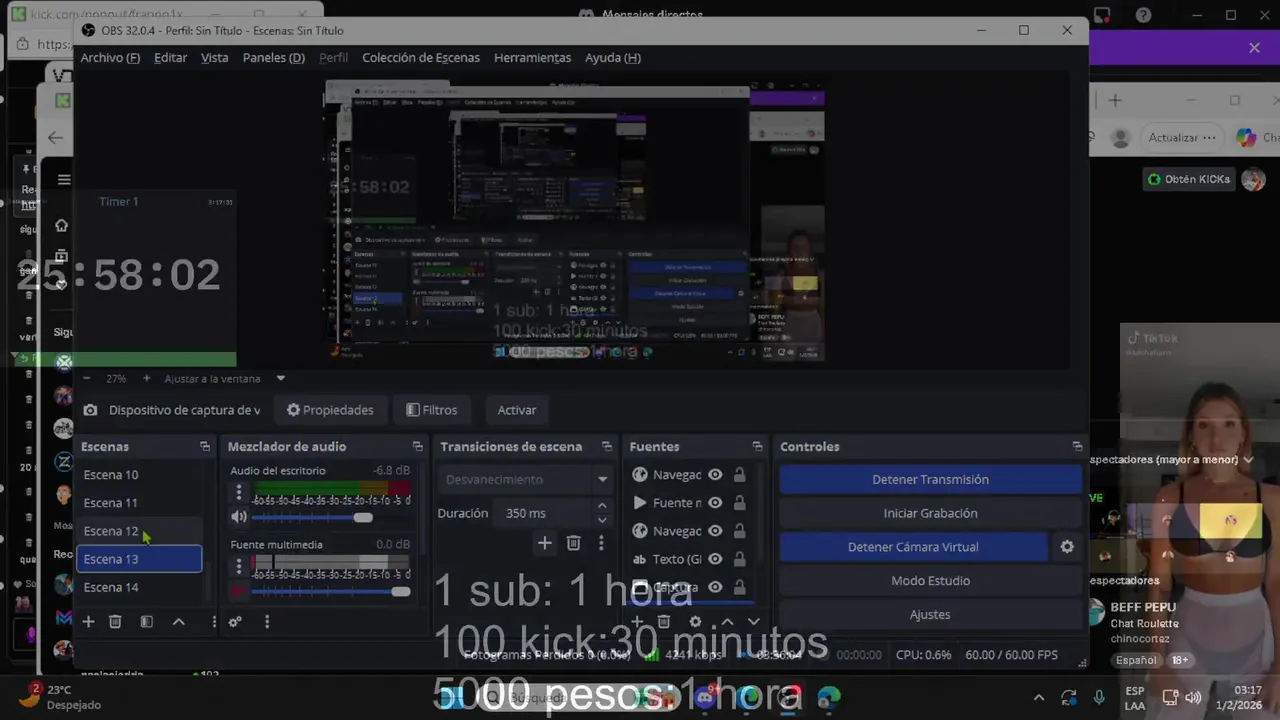Zoom out preview with minus icon

point(87,379)
